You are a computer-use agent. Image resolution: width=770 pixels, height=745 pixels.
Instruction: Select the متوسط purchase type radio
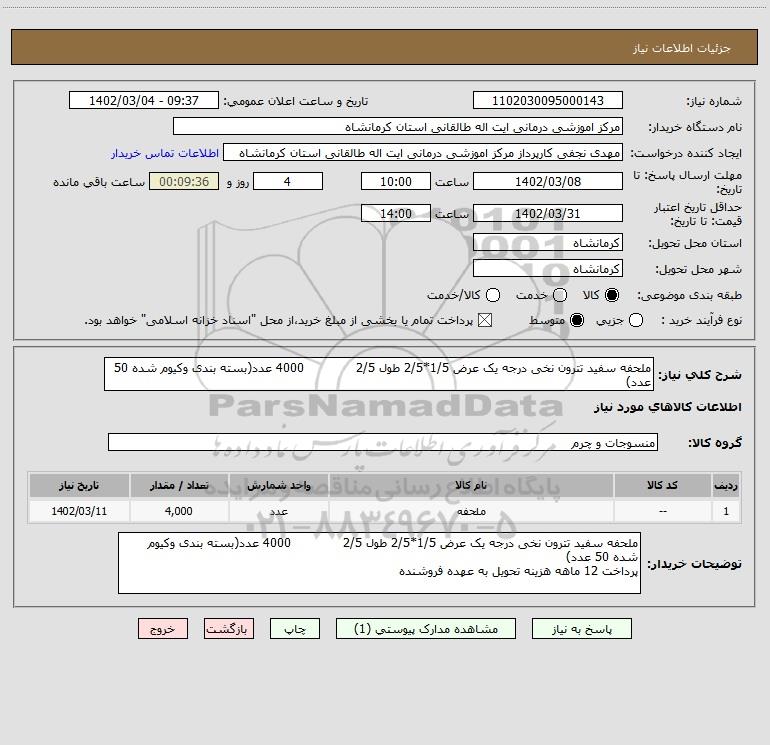577,320
